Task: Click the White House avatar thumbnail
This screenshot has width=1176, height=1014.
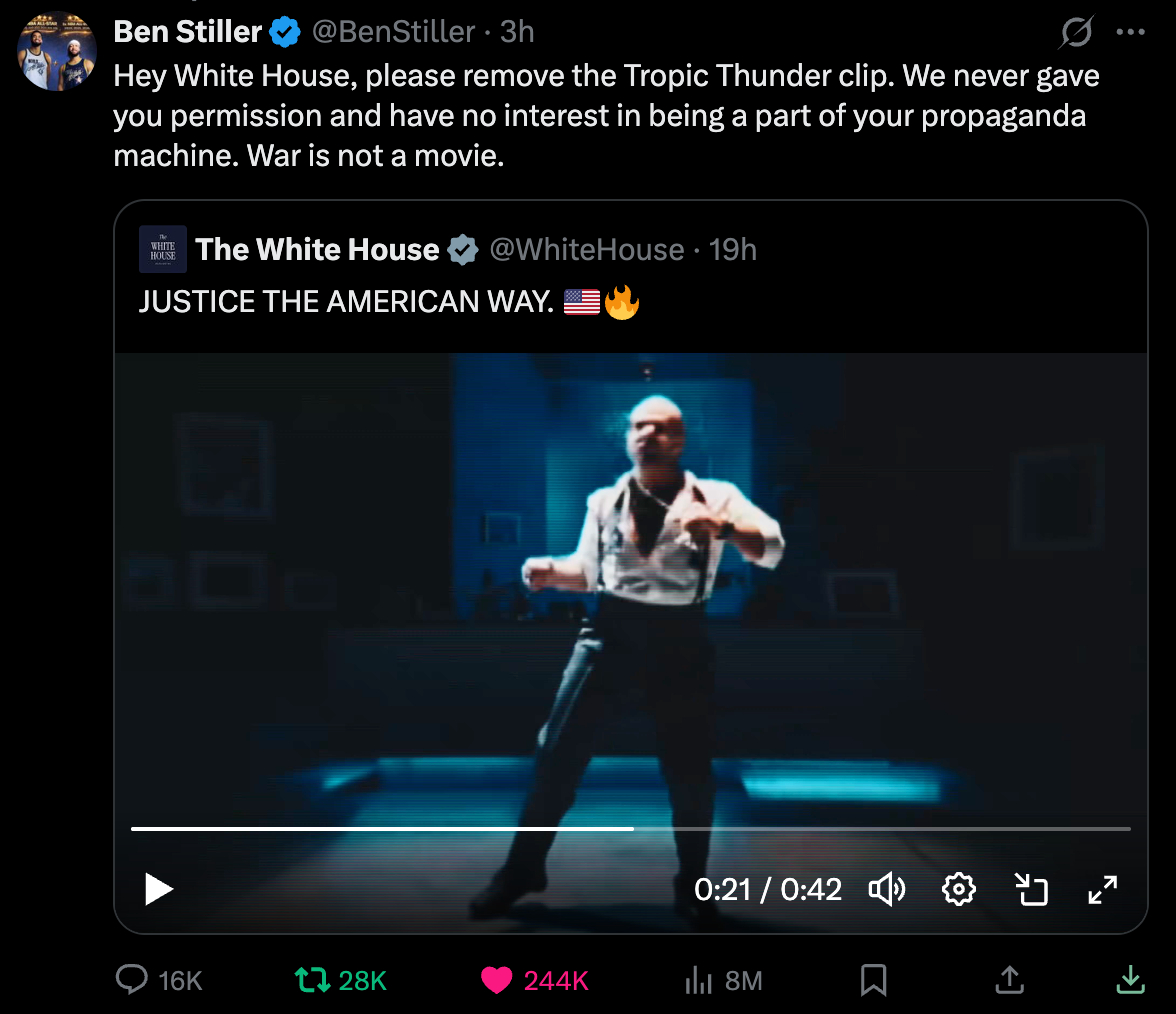Action: coord(163,249)
